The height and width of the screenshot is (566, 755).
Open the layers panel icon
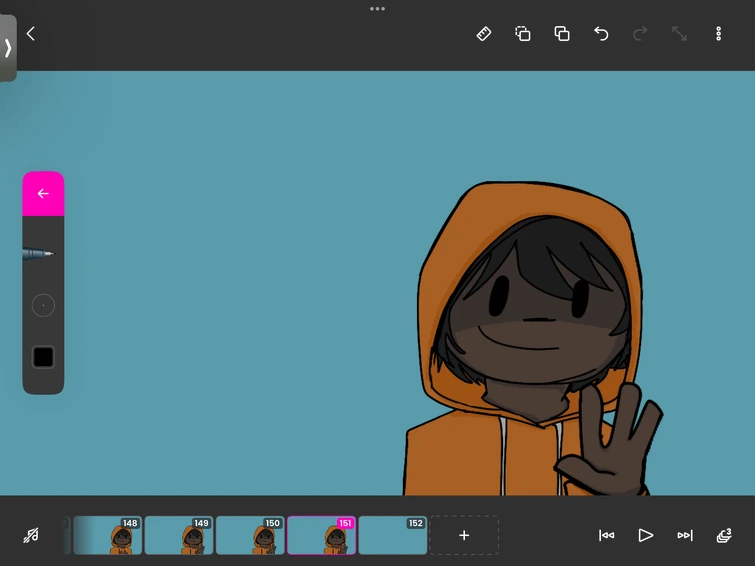pyautogui.click(x=724, y=536)
